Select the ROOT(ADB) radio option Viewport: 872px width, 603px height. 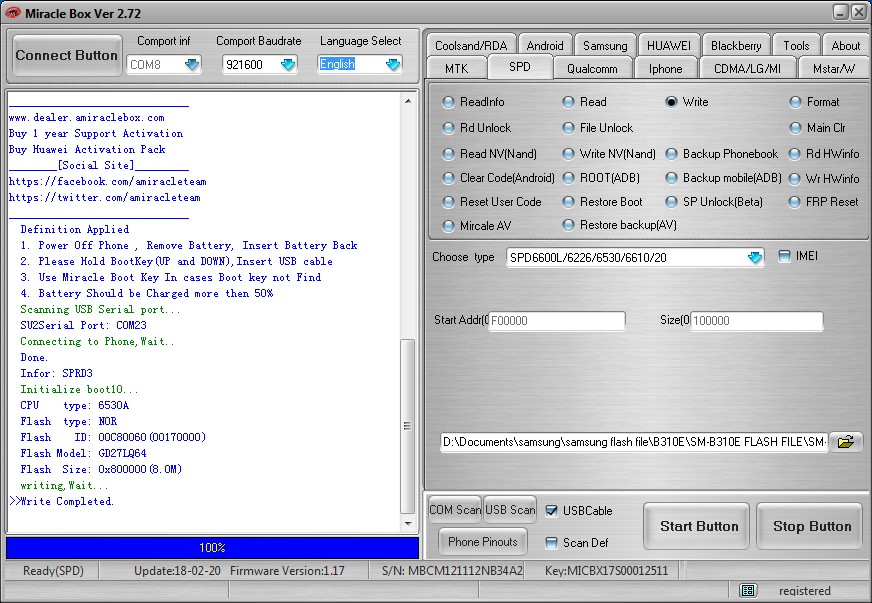(568, 178)
